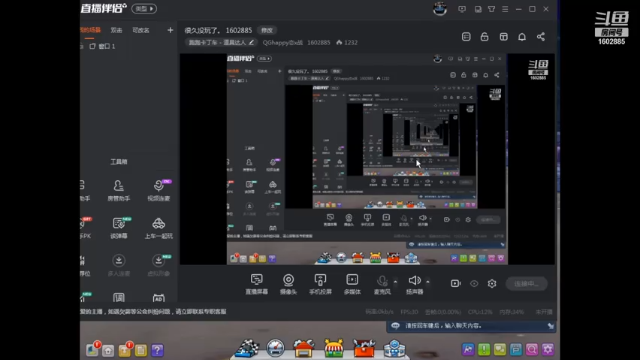640x360 pixels.
Task: Open the red toolbox dock icon
Action: [x=364, y=349]
